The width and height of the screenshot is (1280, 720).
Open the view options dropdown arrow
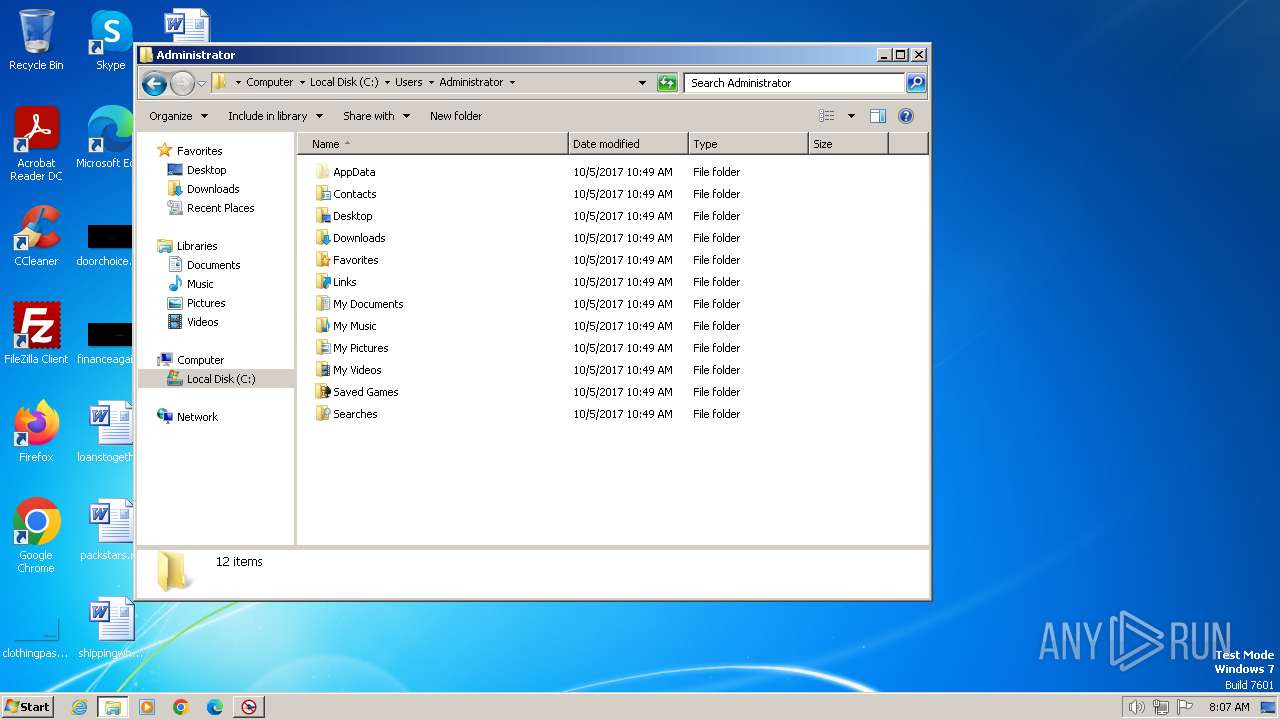851,116
